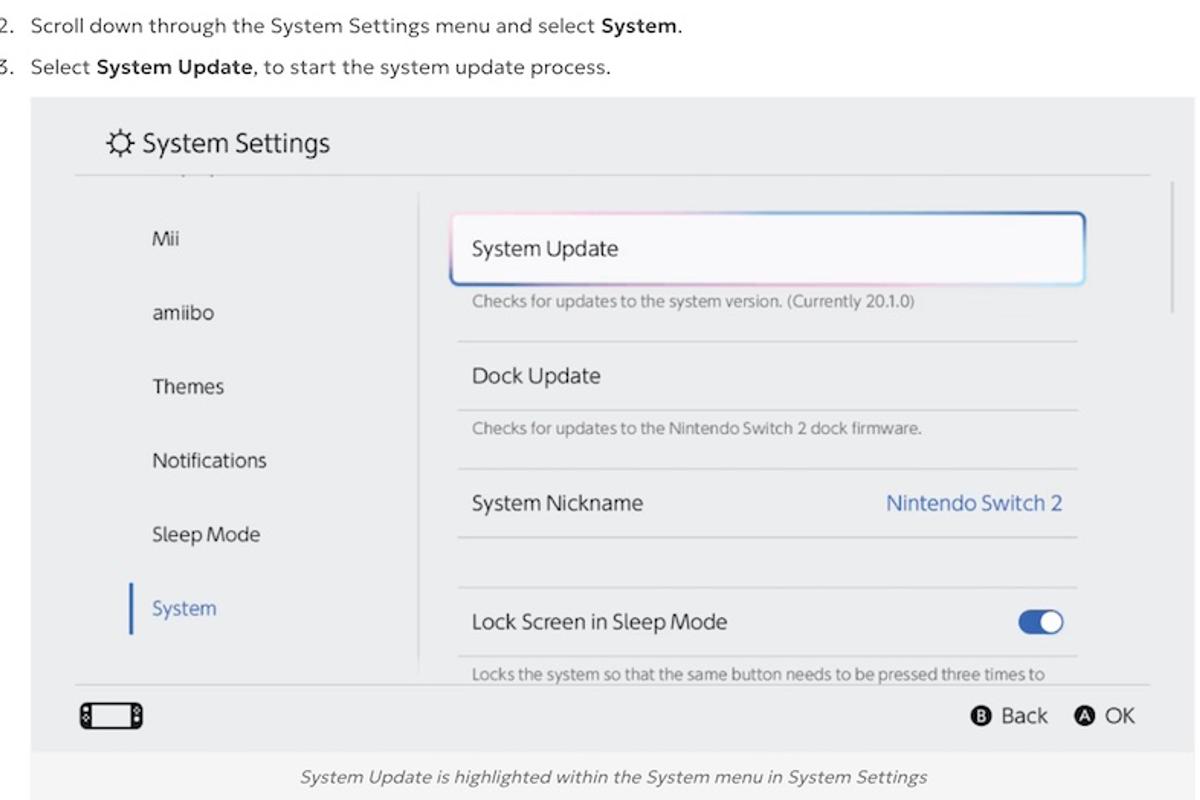Open the Mii settings category
Image resolution: width=1200 pixels, height=800 pixels.
point(166,239)
